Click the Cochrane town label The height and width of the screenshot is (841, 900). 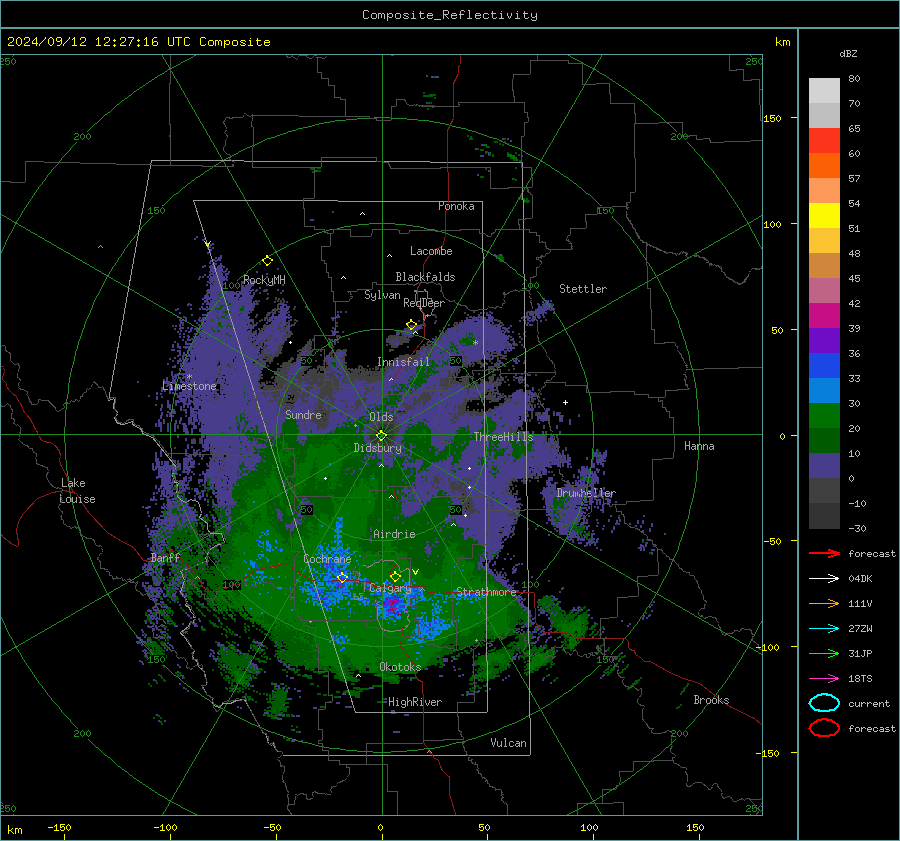pyautogui.click(x=327, y=559)
